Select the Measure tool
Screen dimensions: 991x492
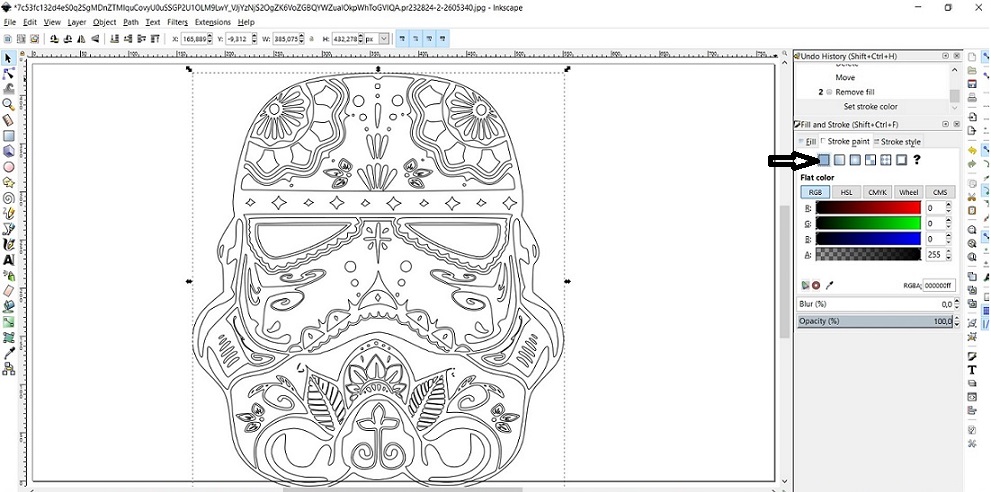tap(8, 120)
